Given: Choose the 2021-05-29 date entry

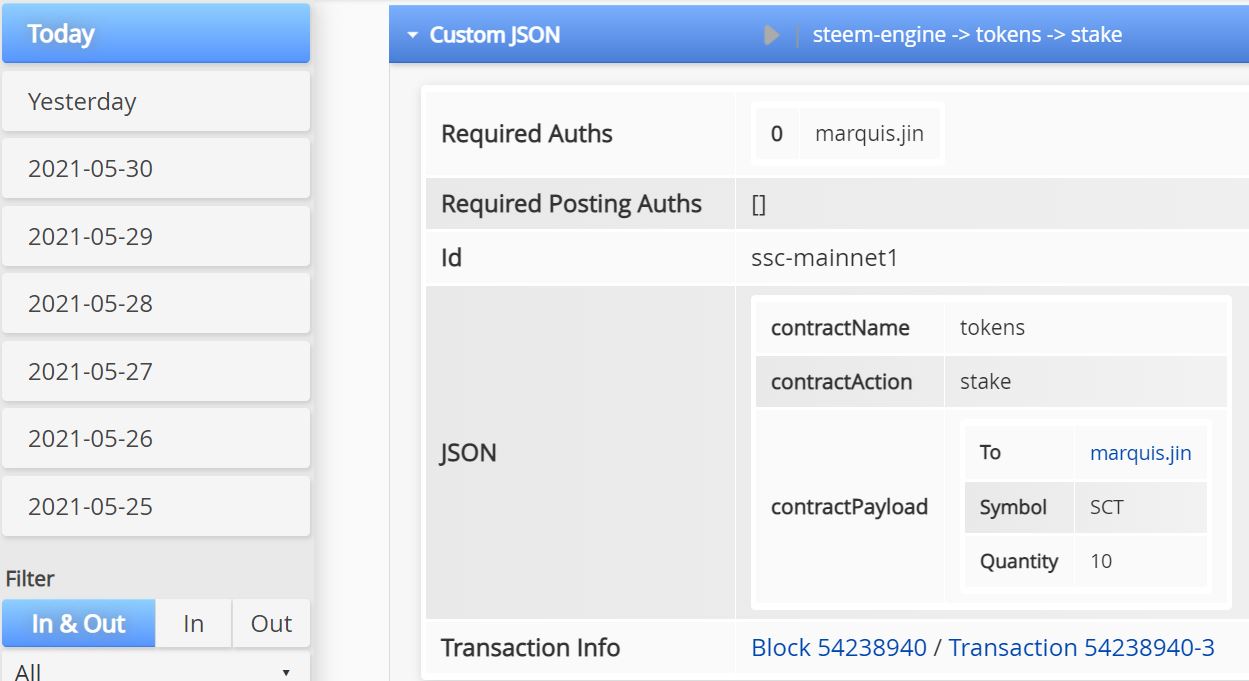Looking at the screenshot, I should point(156,236).
